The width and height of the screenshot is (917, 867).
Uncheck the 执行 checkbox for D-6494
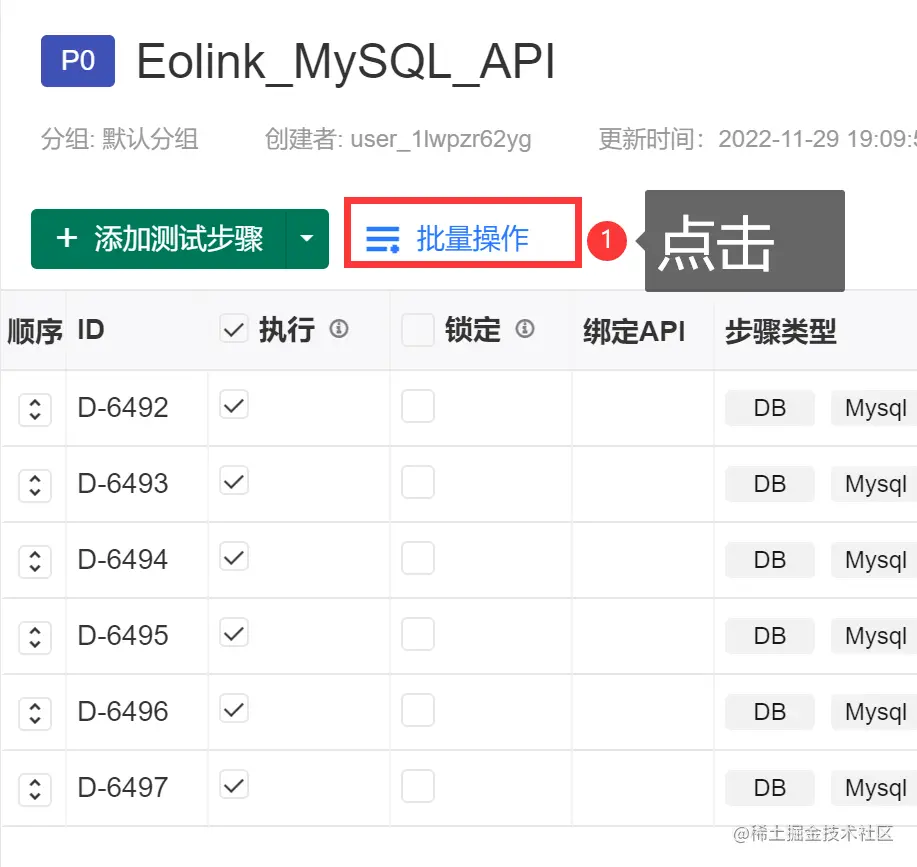[234, 557]
